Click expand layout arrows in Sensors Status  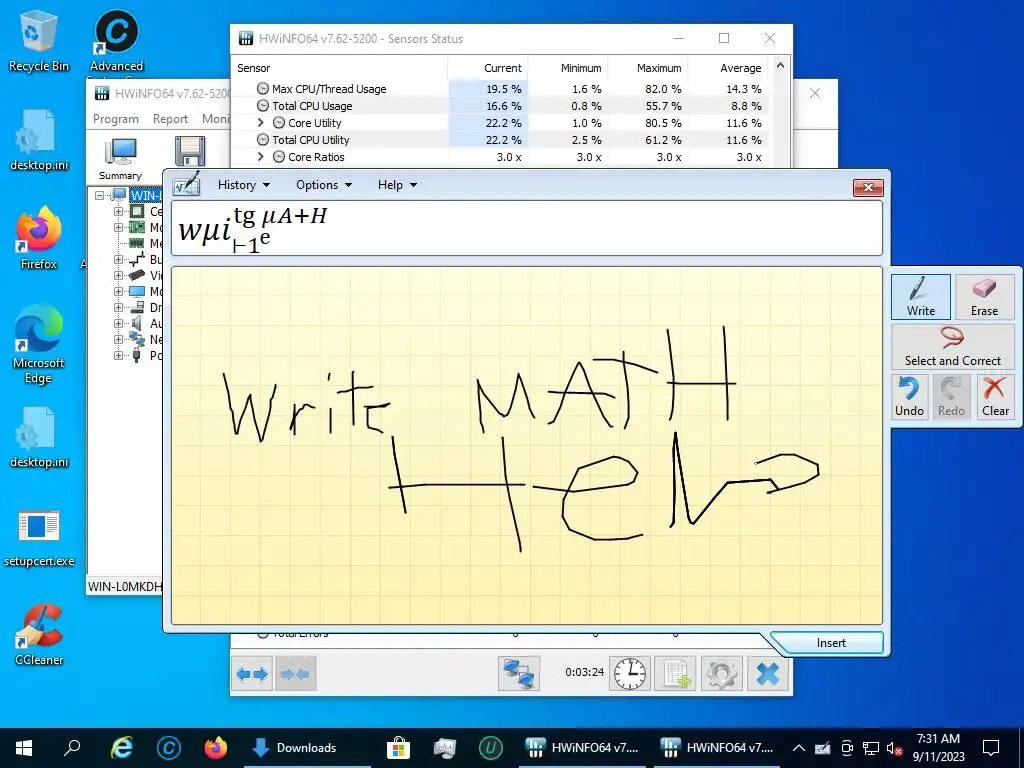point(252,673)
